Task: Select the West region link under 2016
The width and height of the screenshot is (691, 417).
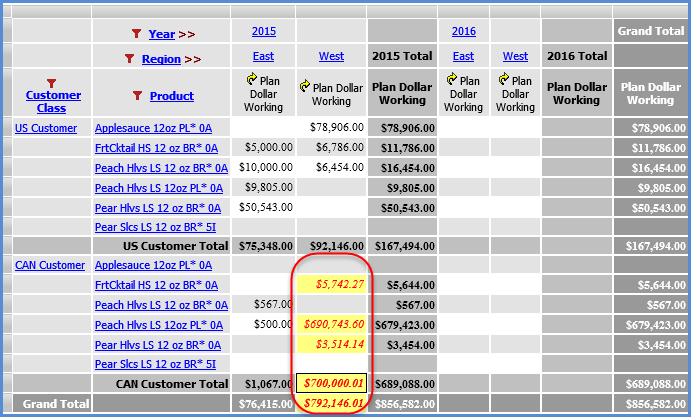Action: click(515, 56)
